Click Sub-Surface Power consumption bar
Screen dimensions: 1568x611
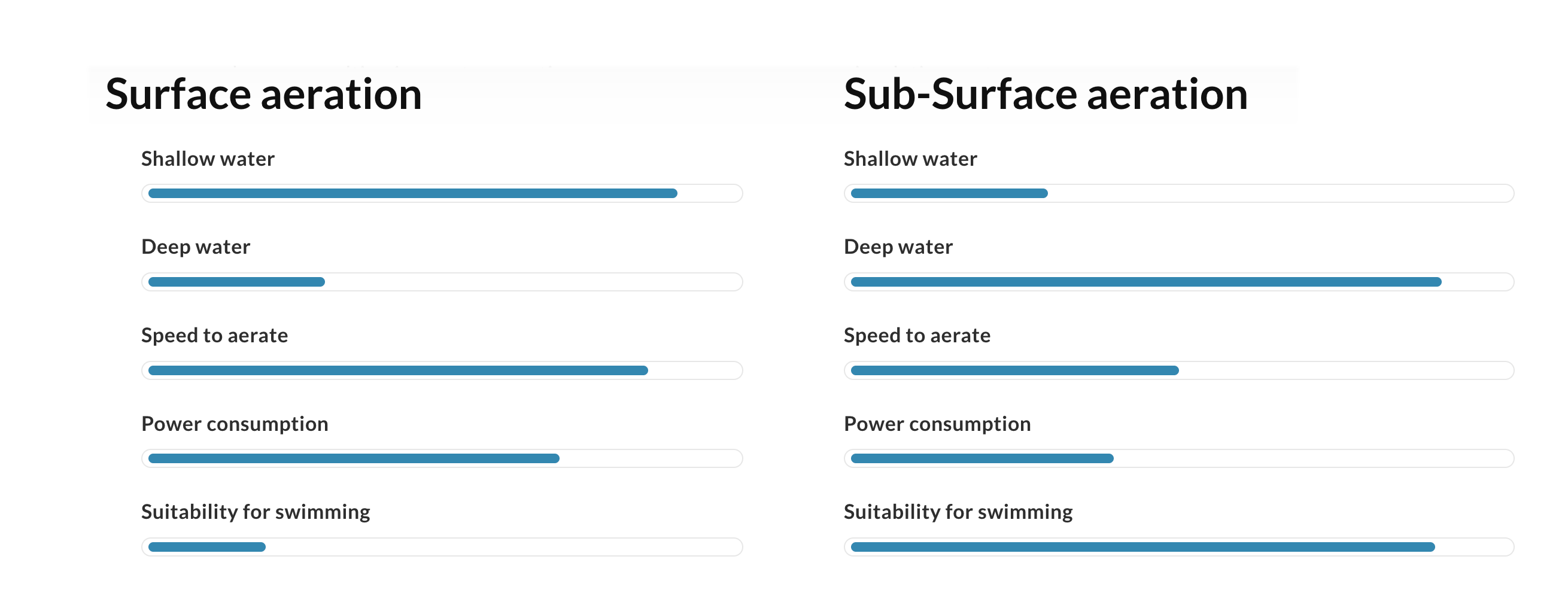pos(1179,459)
